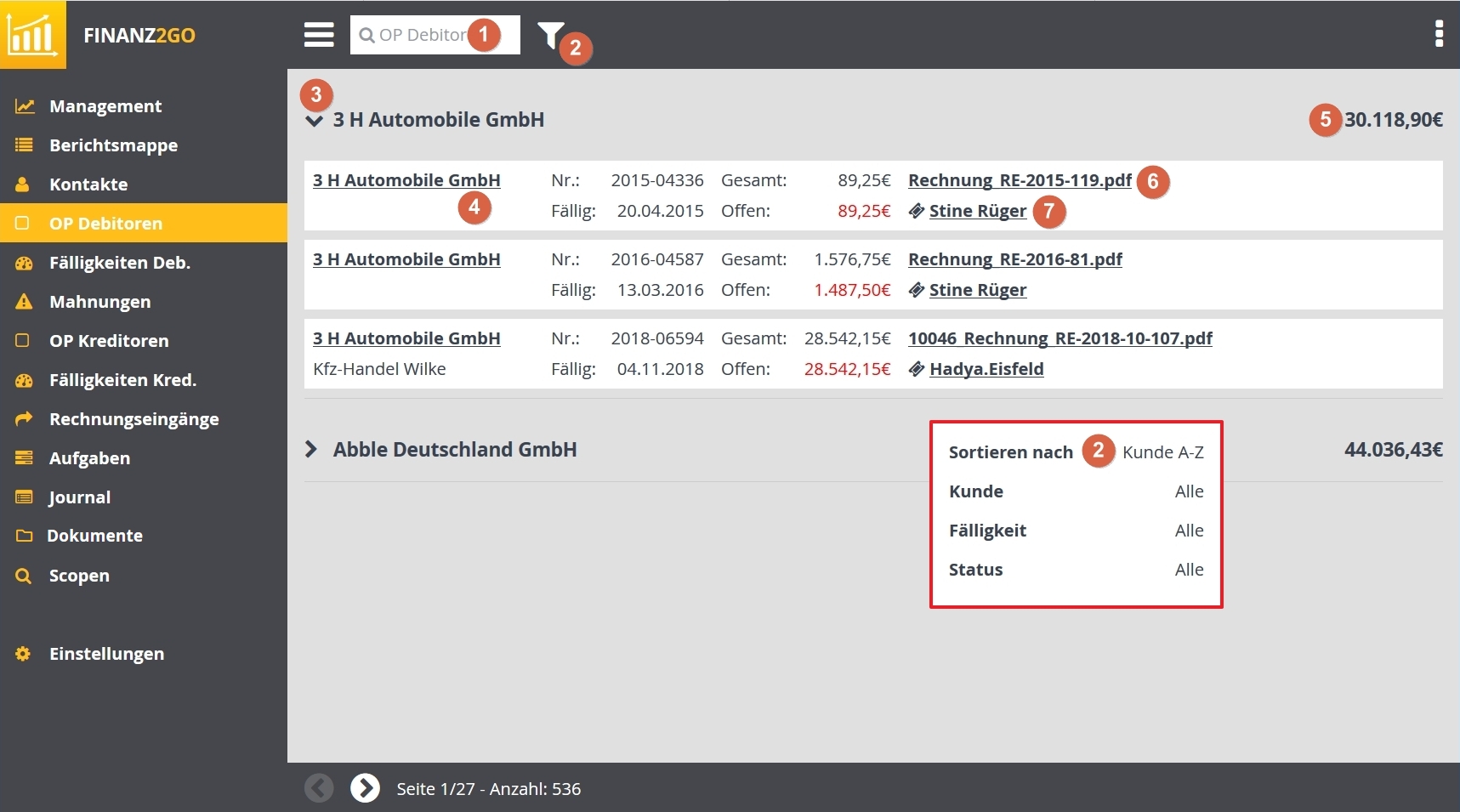
Task: Click due date 20.04.2015
Action: tap(661, 211)
